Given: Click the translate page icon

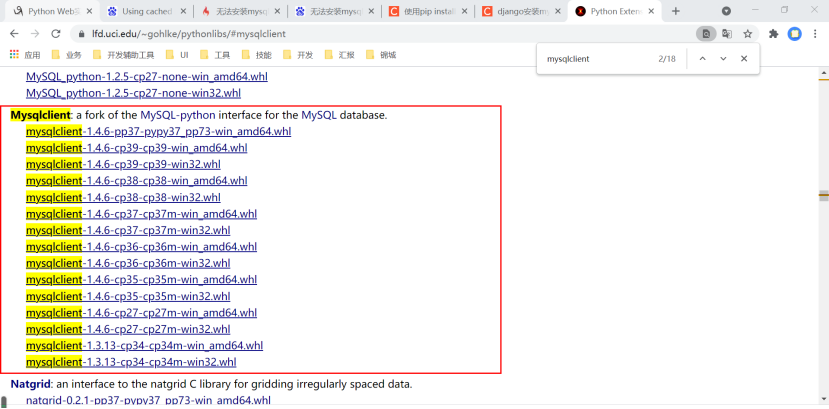Looking at the screenshot, I should pyautogui.click(x=727, y=34).
